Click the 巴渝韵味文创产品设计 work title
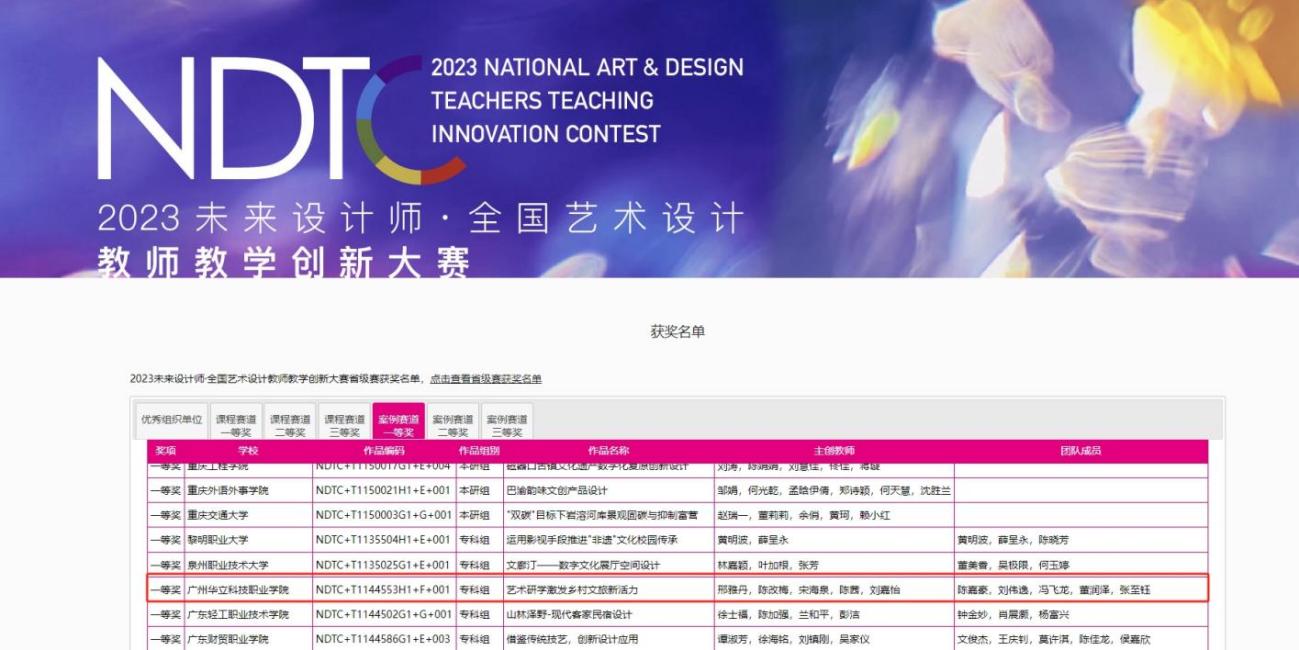 point(557,491)
